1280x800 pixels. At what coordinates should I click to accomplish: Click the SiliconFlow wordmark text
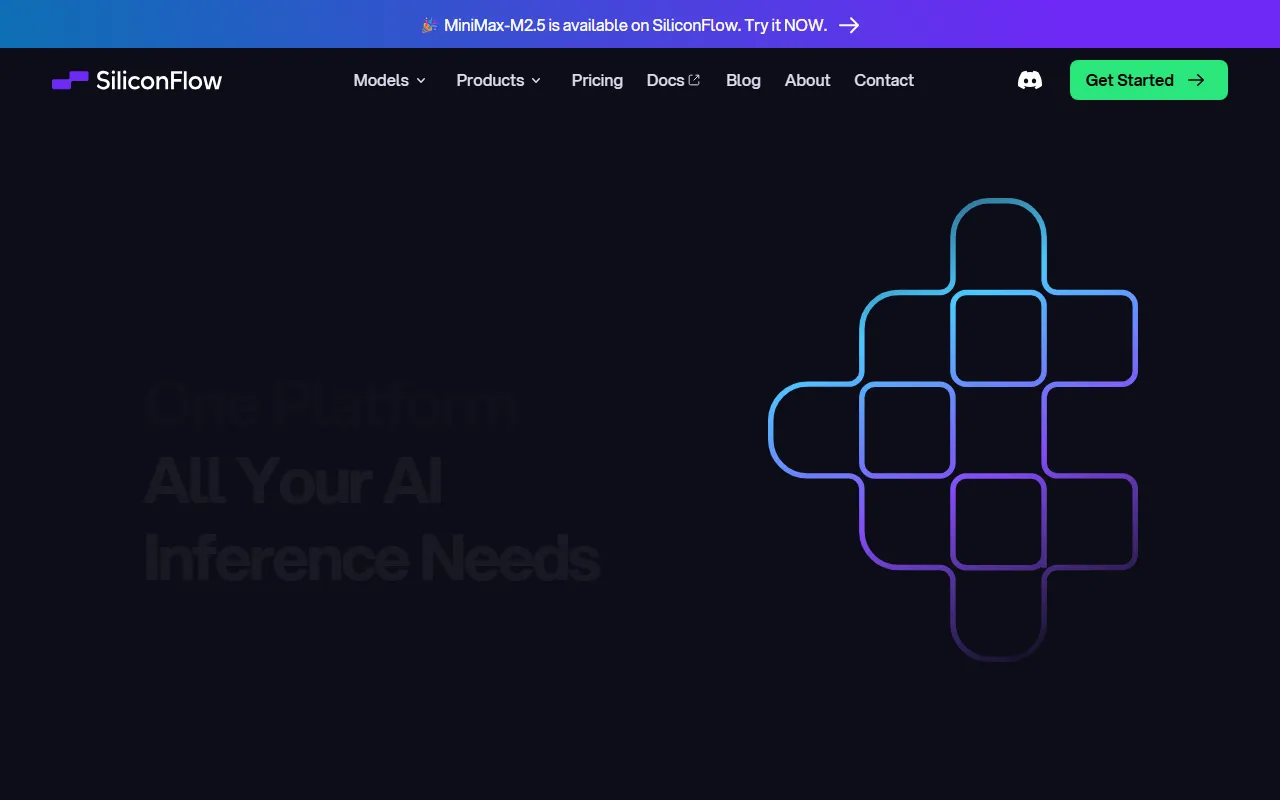click(159, 80)
